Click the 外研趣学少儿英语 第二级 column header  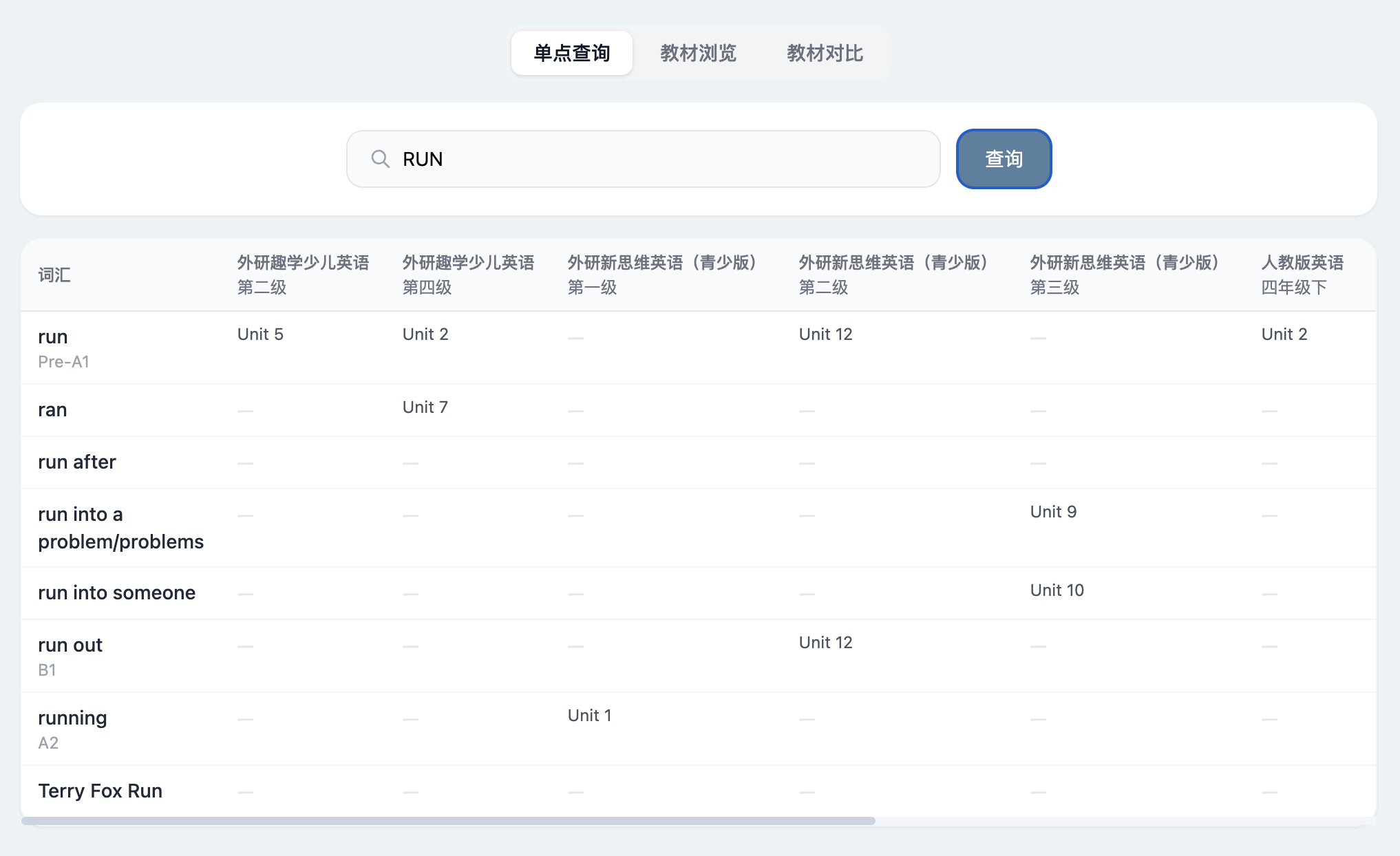[x=304, y=275]
